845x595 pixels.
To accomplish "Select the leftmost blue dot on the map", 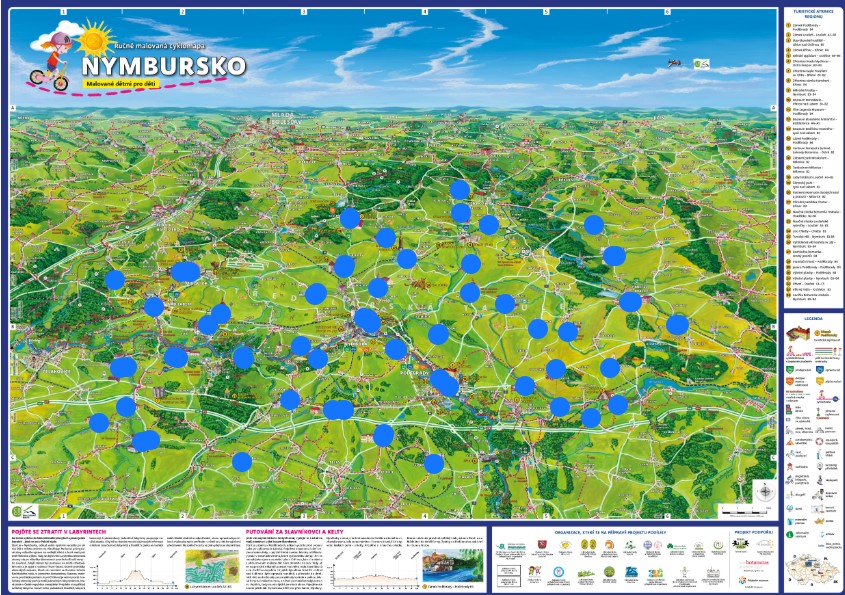I will 99,423.
